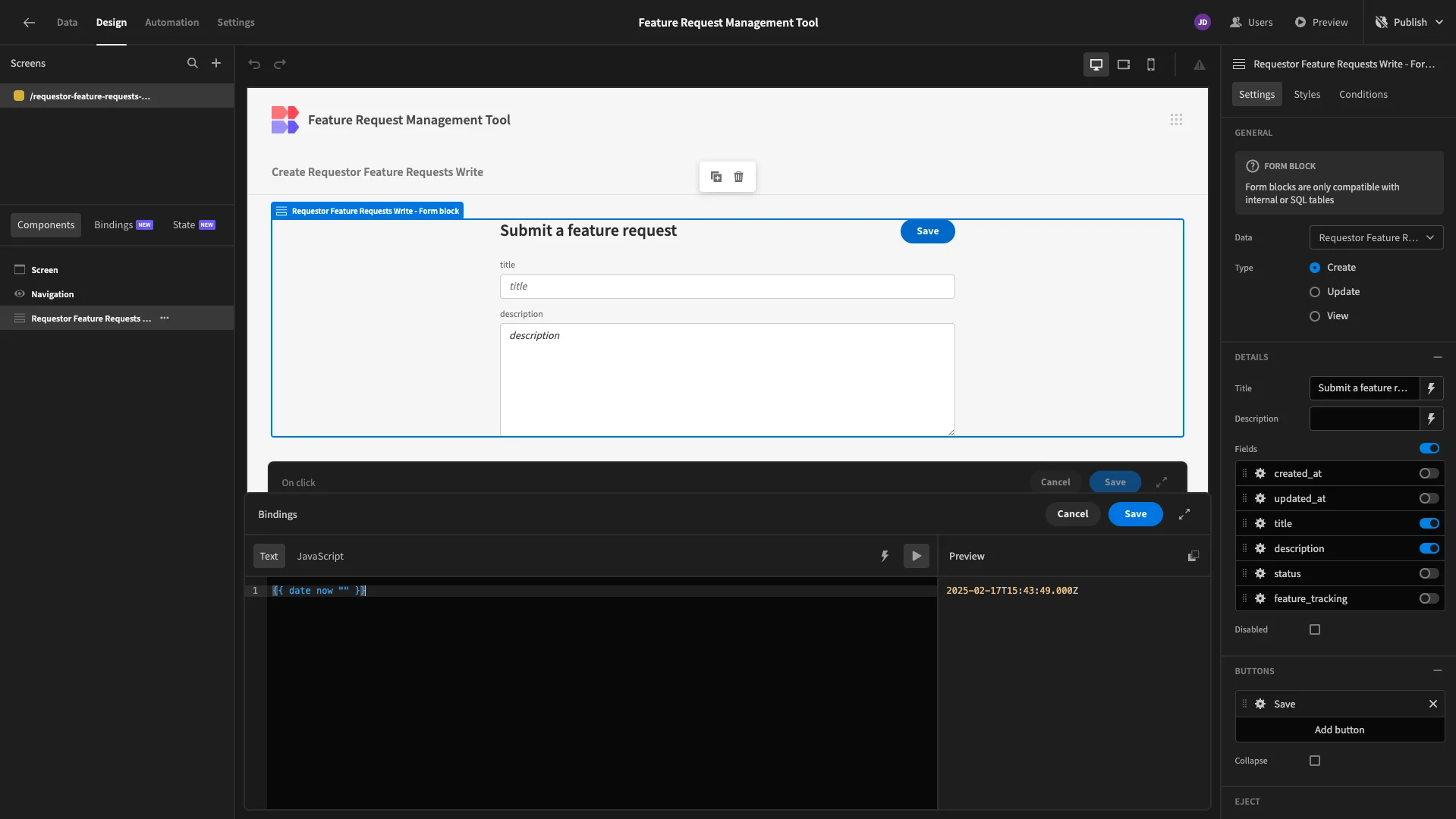1456x819 pixels.
Task: Expand Bindings panel to fullscreen
Action: click(x=1184, y=514)
